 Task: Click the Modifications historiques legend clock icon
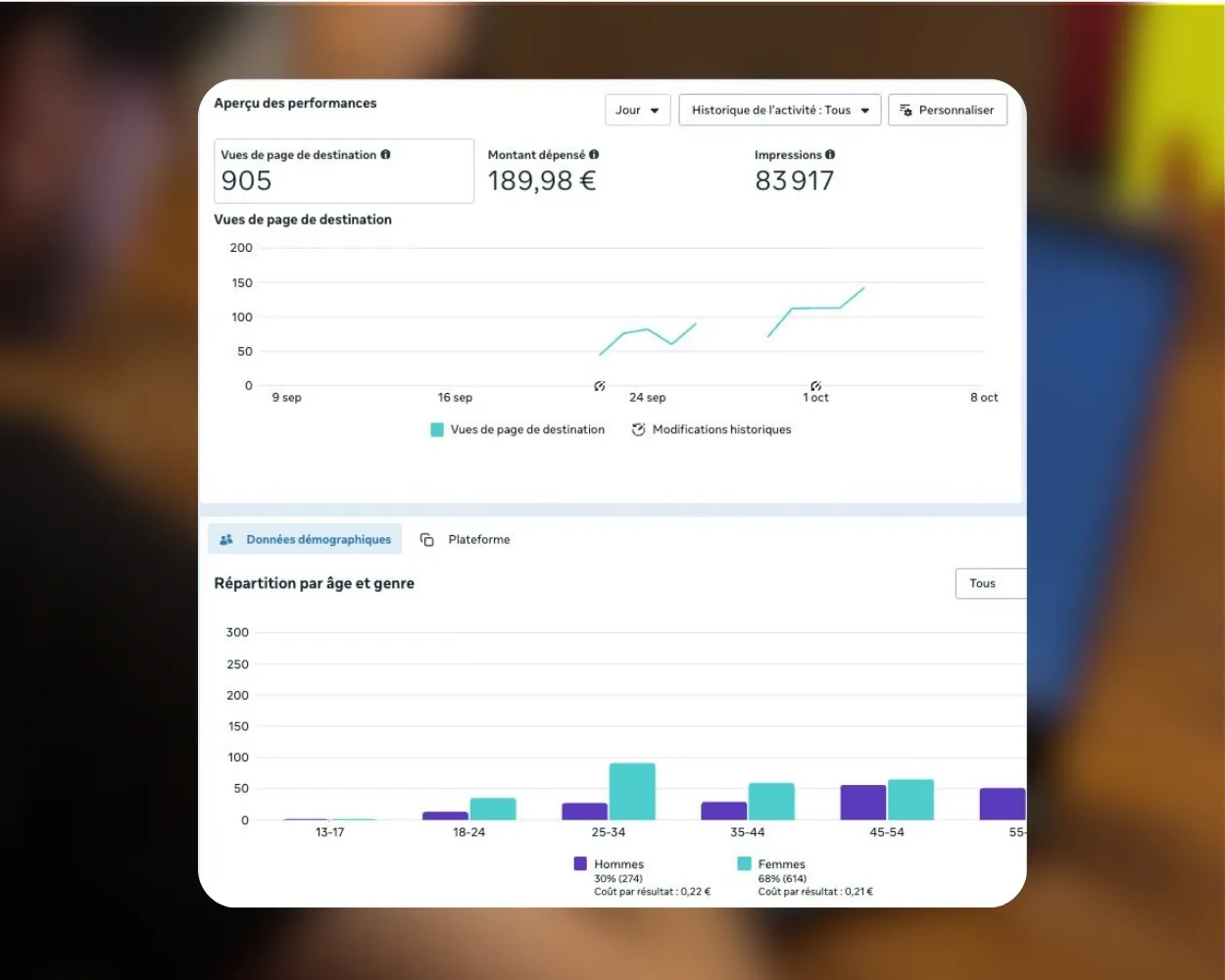(638, 429)
